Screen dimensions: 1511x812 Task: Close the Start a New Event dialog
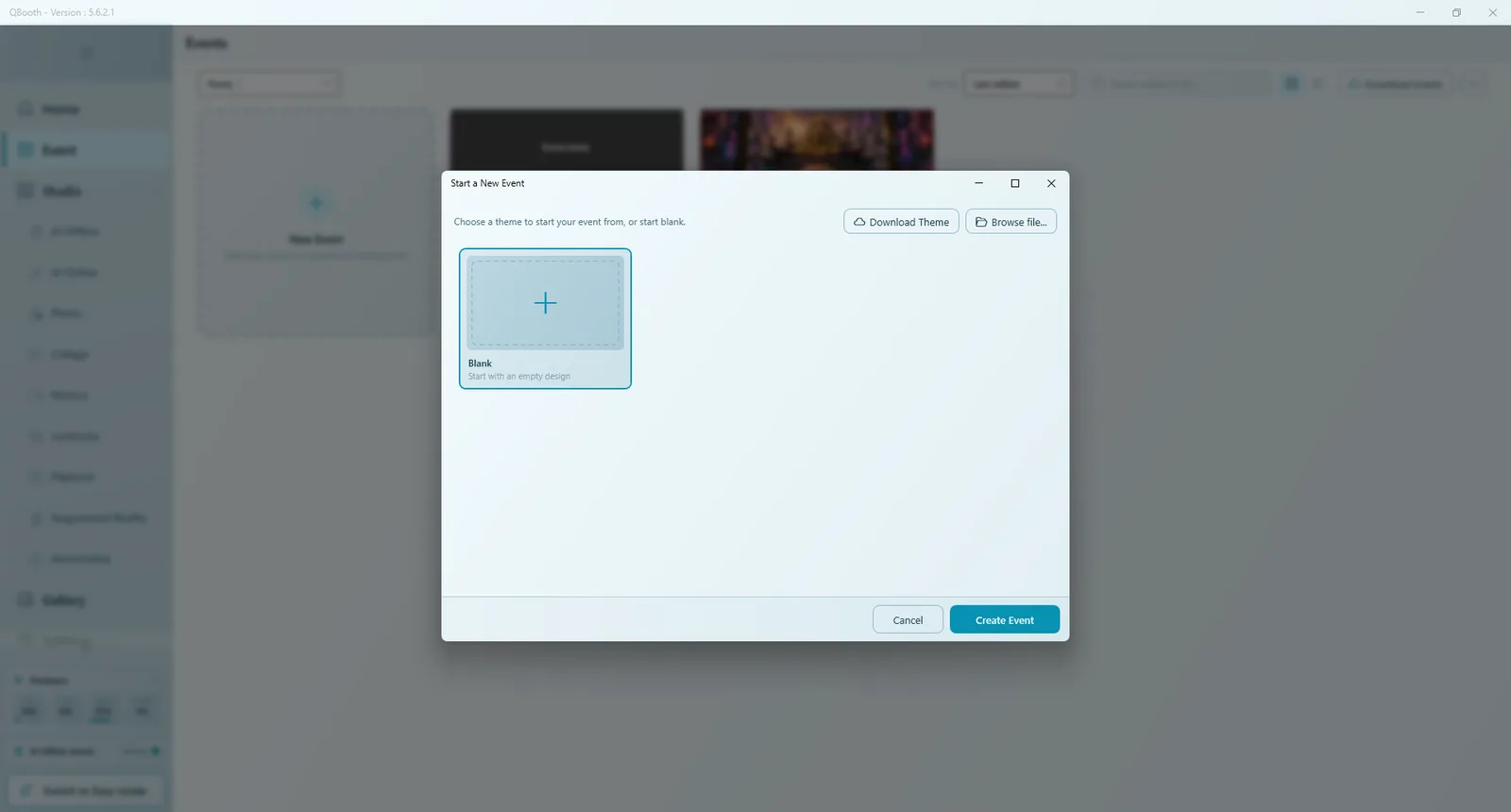point(1051,183)
